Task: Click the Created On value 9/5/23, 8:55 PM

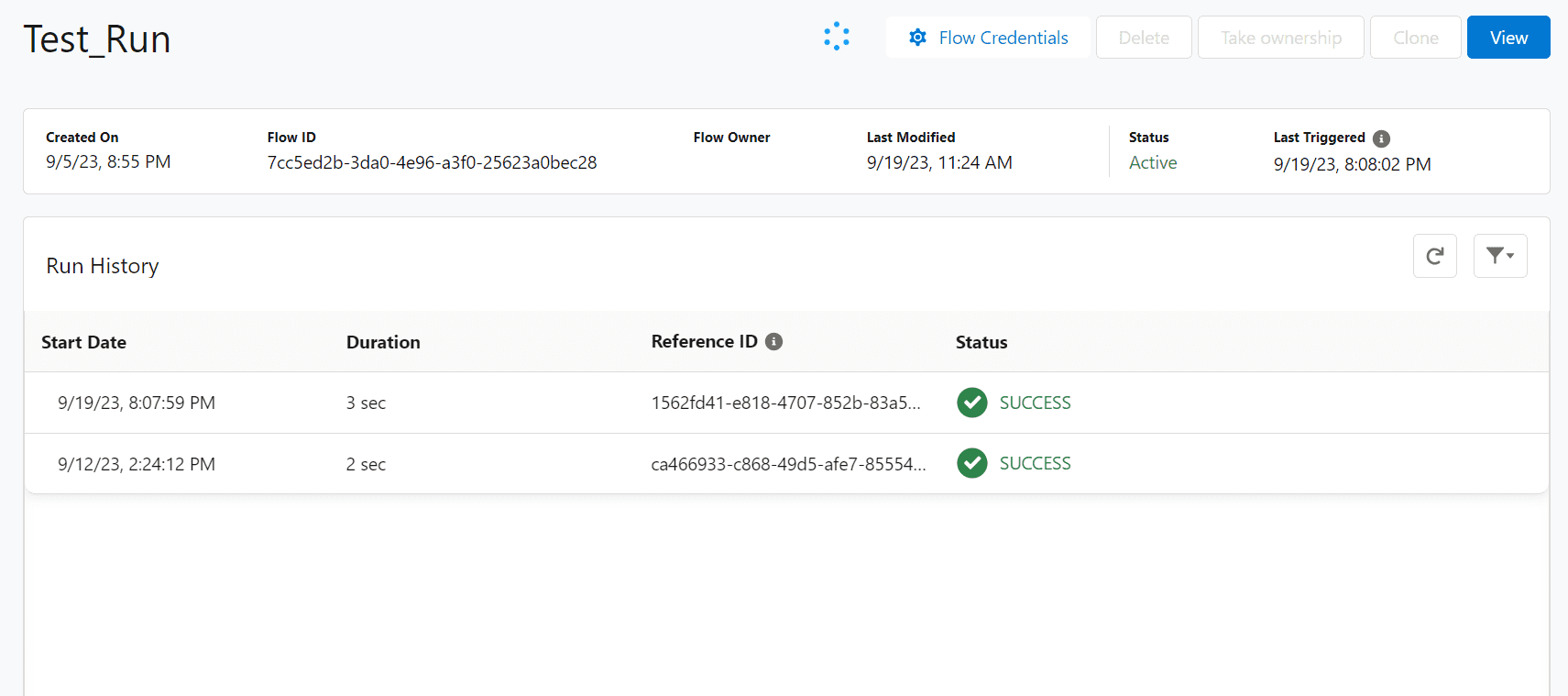Action: tap(108, 161)
